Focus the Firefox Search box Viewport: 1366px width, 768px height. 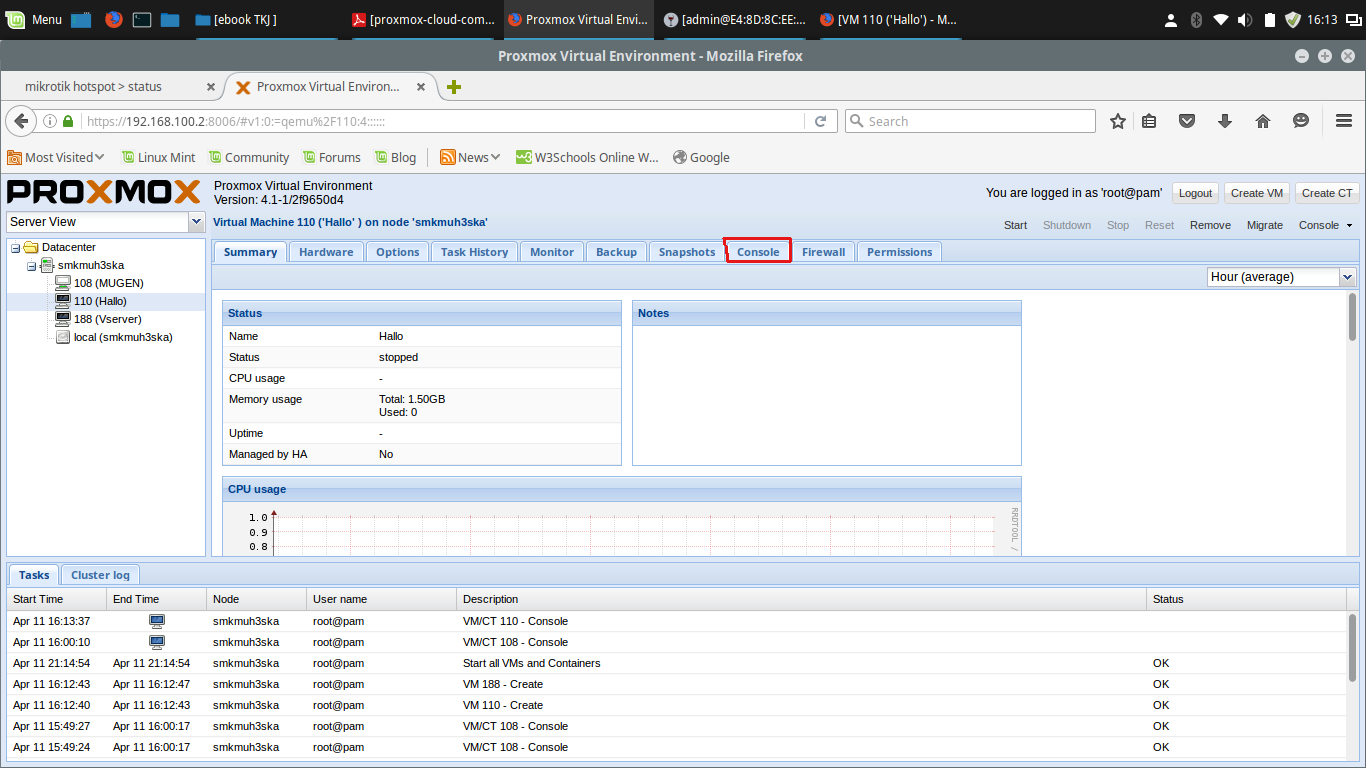970,121
